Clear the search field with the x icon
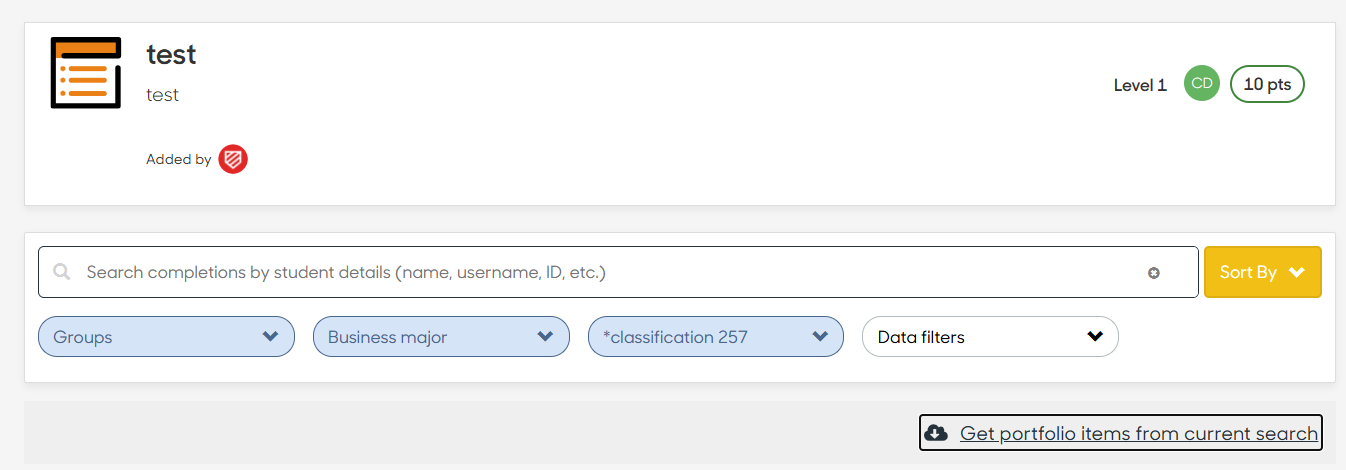 (1154, 273)
